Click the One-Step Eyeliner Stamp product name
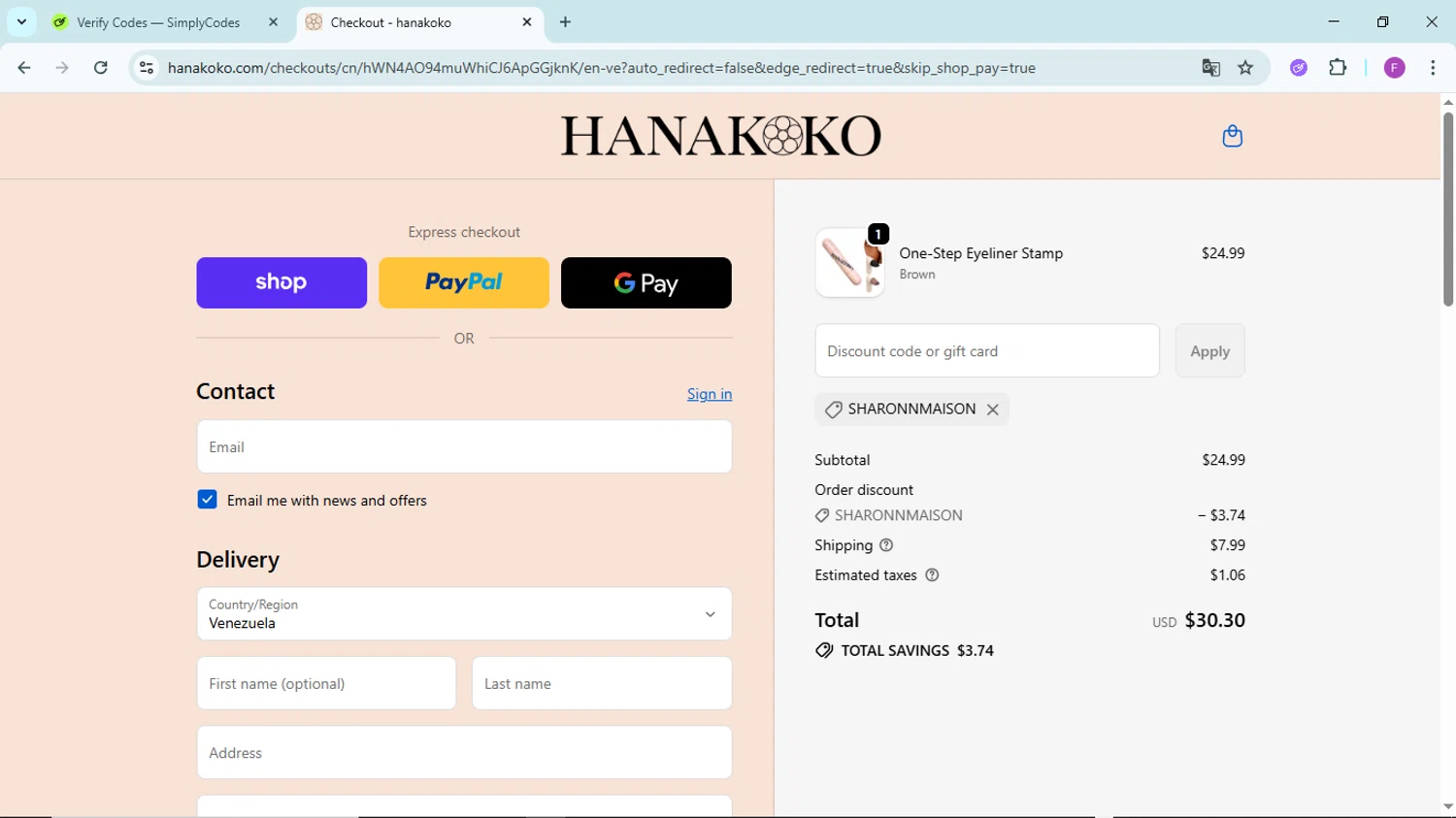The image size is (1456, 818). (x=980, y=253)
